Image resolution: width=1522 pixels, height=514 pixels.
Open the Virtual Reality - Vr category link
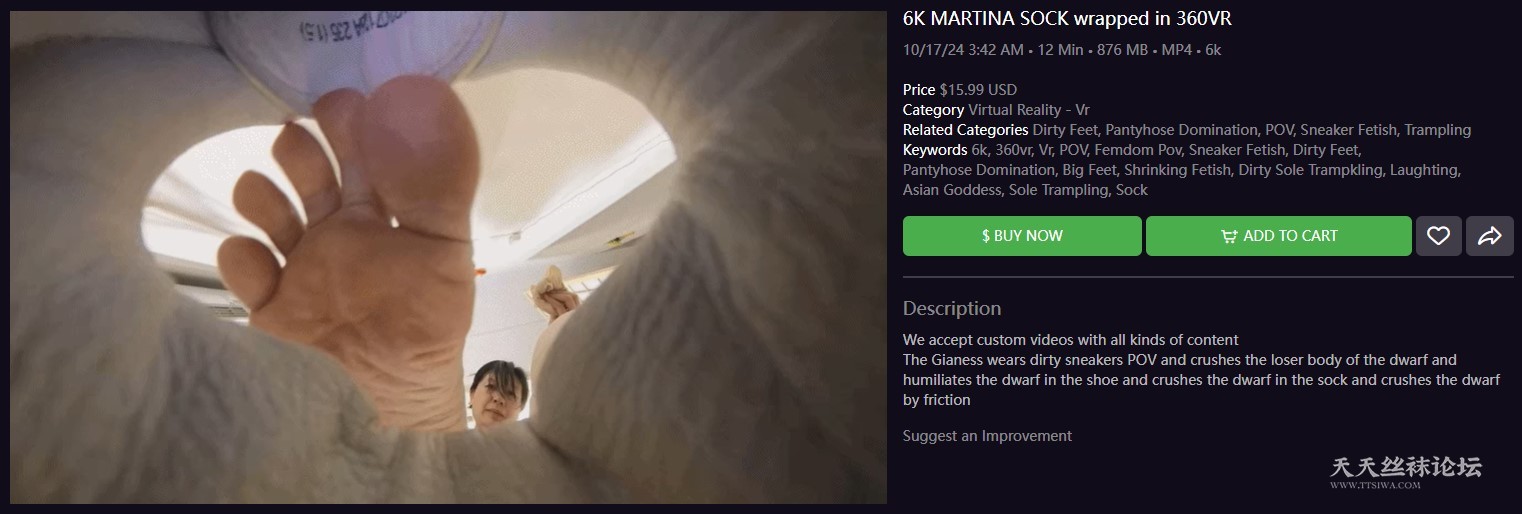click(1029, 110)
